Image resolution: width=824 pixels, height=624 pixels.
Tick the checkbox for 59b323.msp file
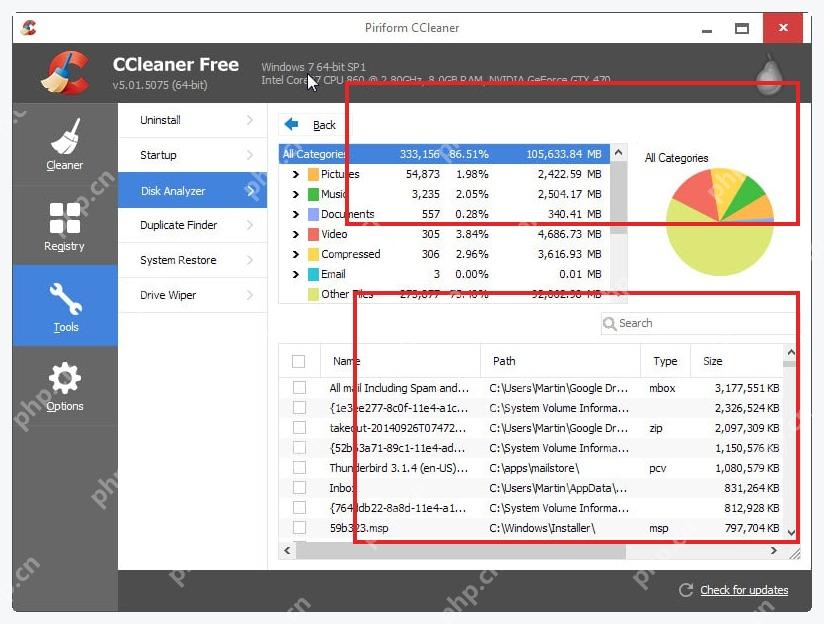[300, 527]
